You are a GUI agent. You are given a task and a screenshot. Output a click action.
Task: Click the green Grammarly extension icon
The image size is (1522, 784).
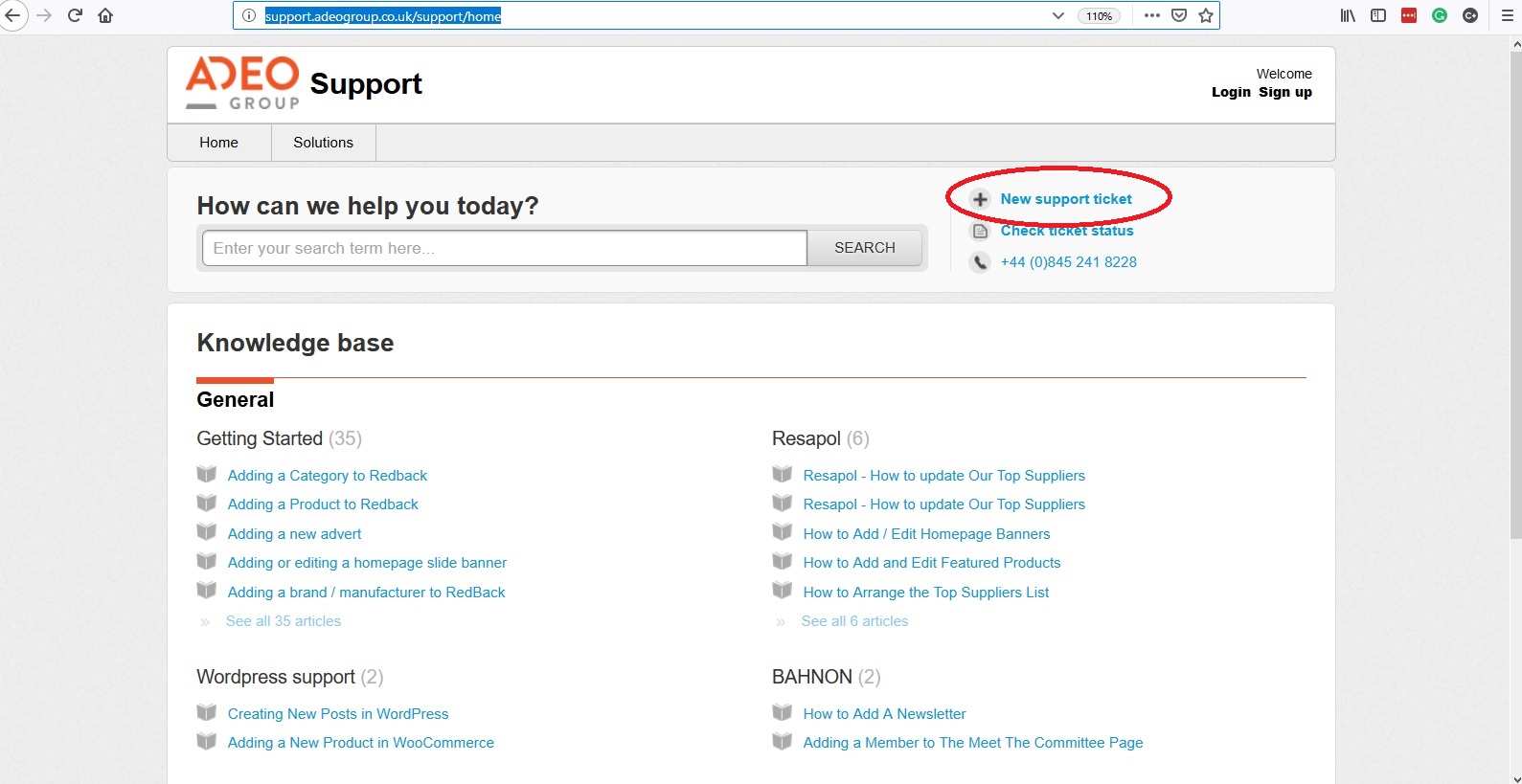coord(1440,15)
